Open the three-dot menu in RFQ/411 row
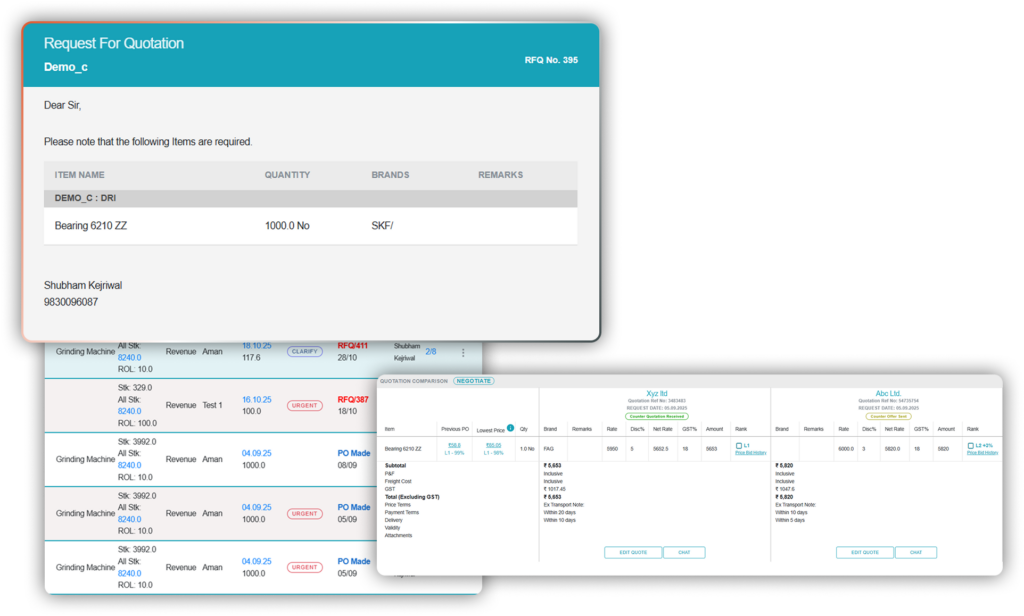 [463, 352]
